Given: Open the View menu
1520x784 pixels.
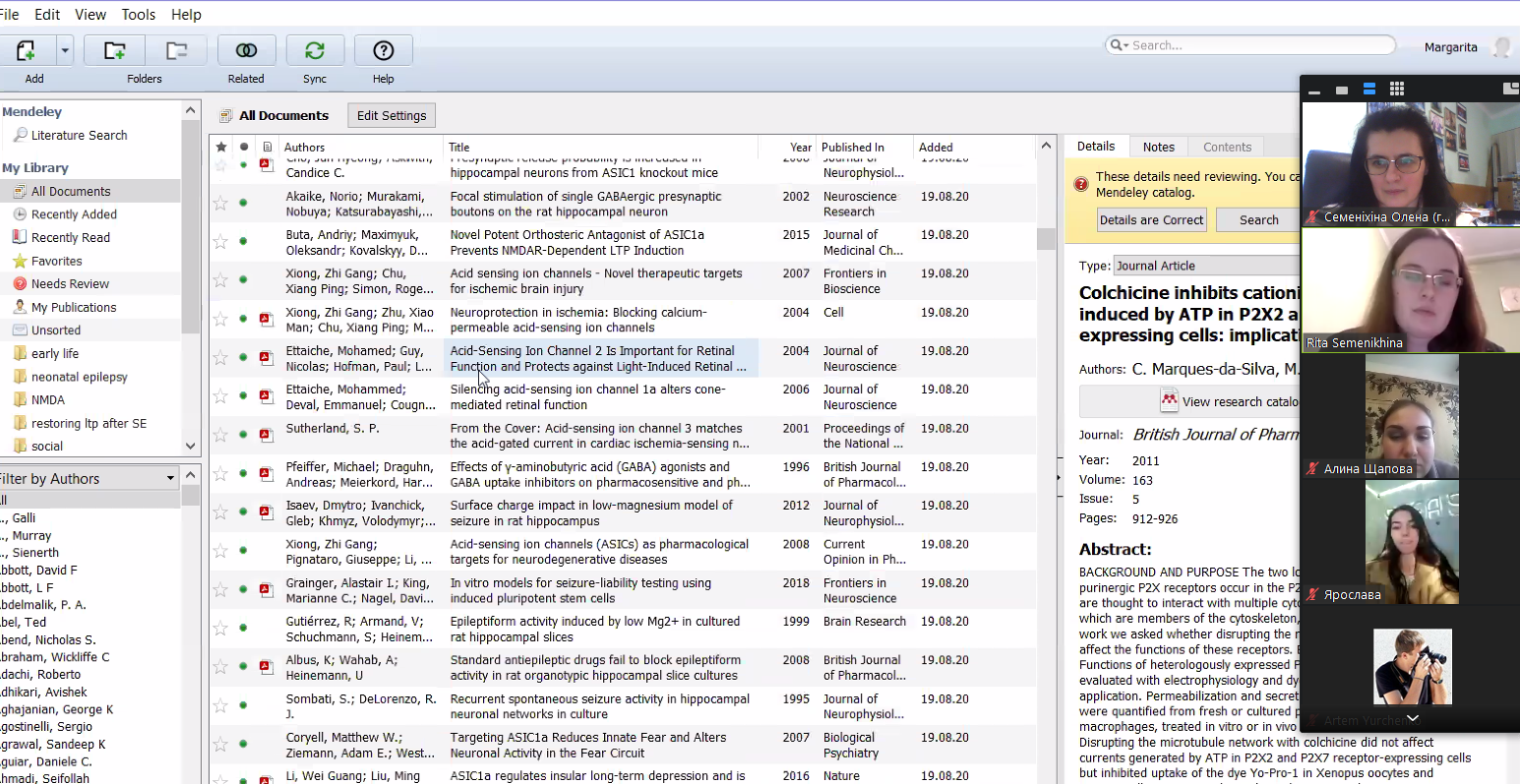Looking at the screenshot, I should [x=91, y=15].
